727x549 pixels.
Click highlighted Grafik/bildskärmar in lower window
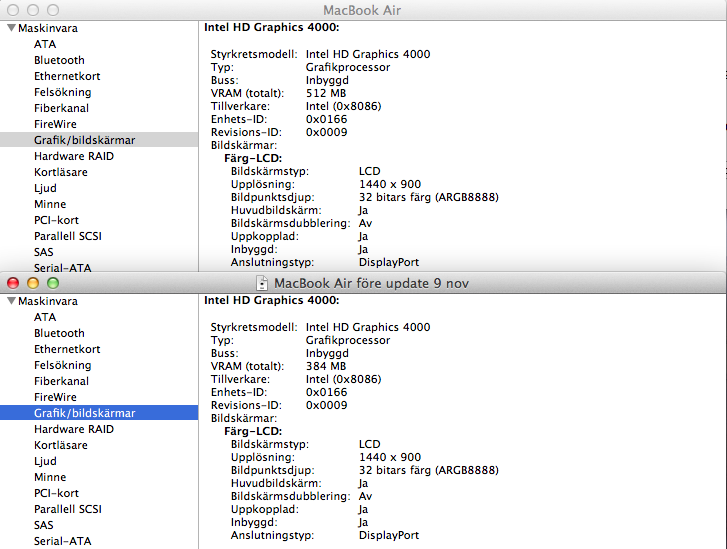(x=99, y=413)
